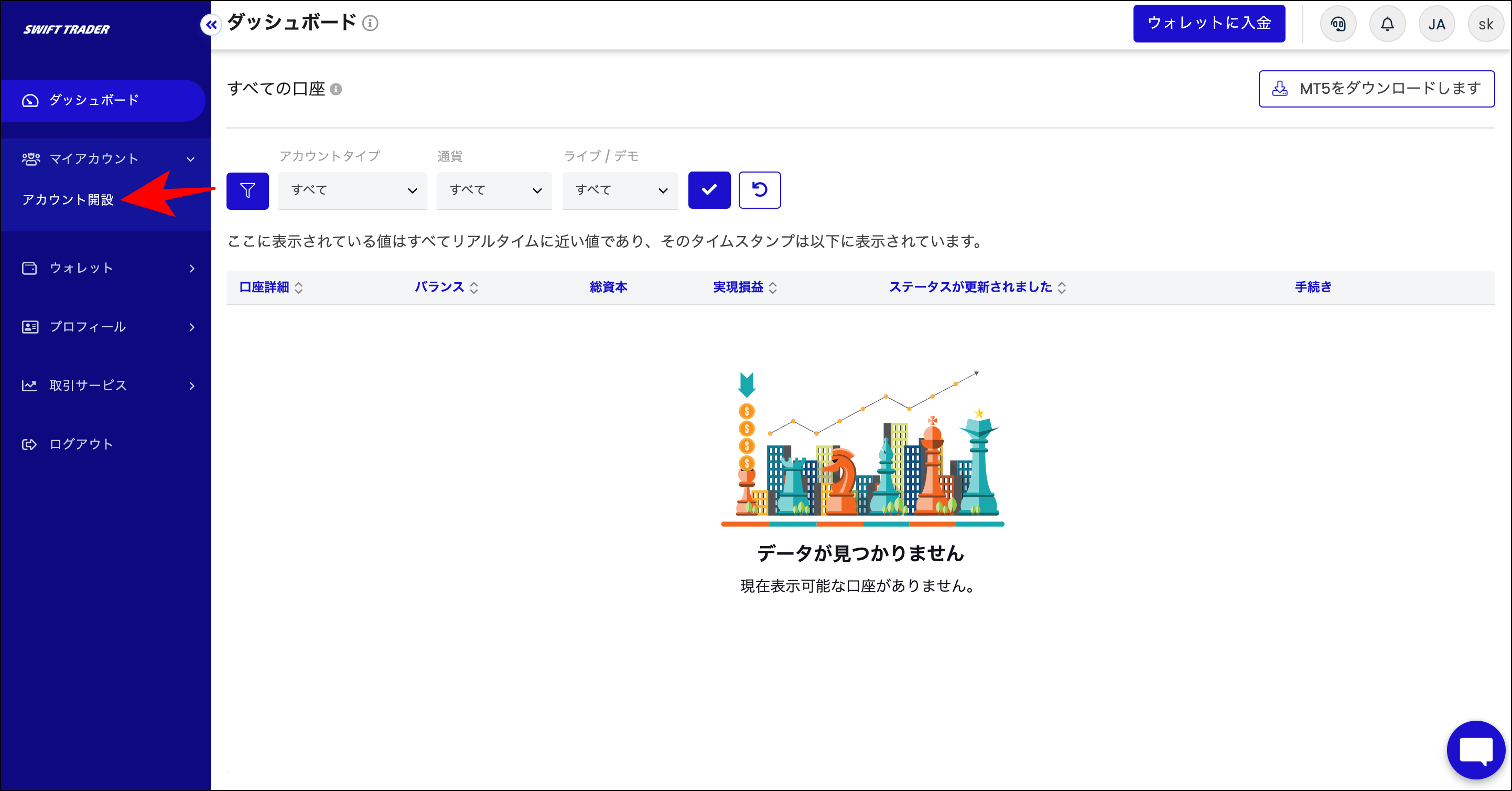Open notifications bell icon
Screen dimensions: 1512x791
(1387, 24)
